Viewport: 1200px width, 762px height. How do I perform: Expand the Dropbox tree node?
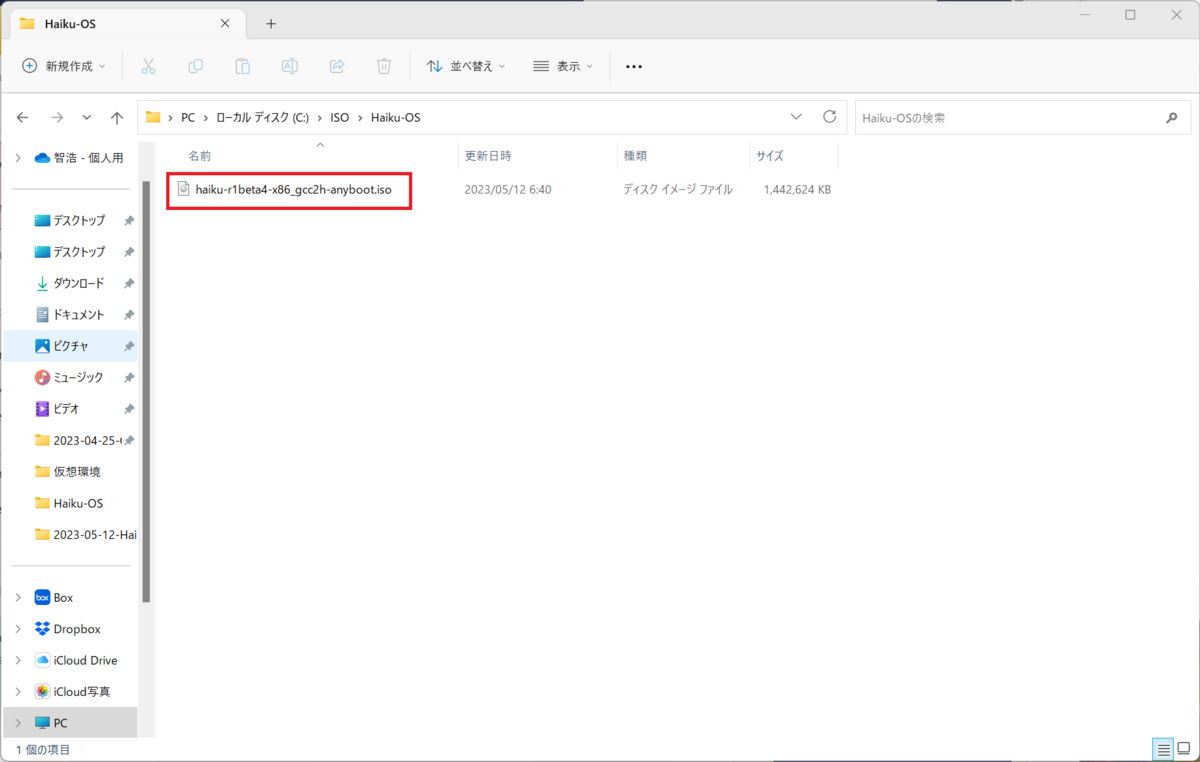18,629
